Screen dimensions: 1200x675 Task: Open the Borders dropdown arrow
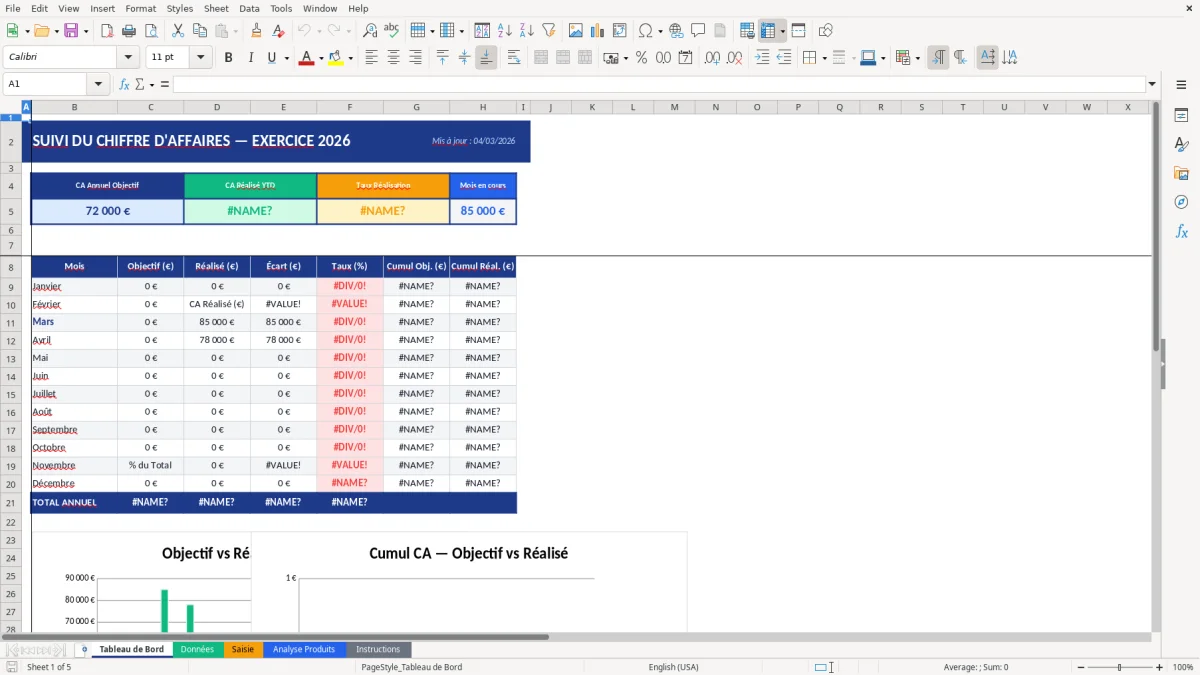click(x=823, y=58)
